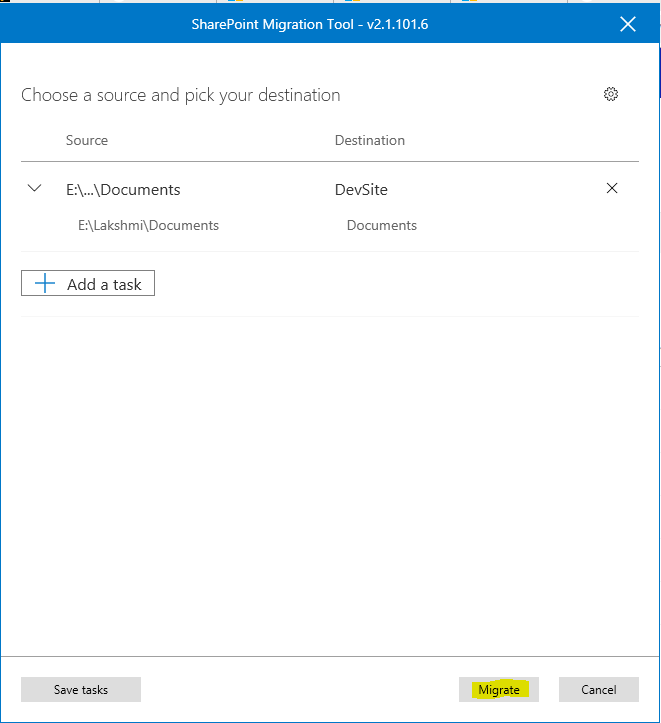
Task: Click the plus icon on Add a task
Action: (45, 283)
